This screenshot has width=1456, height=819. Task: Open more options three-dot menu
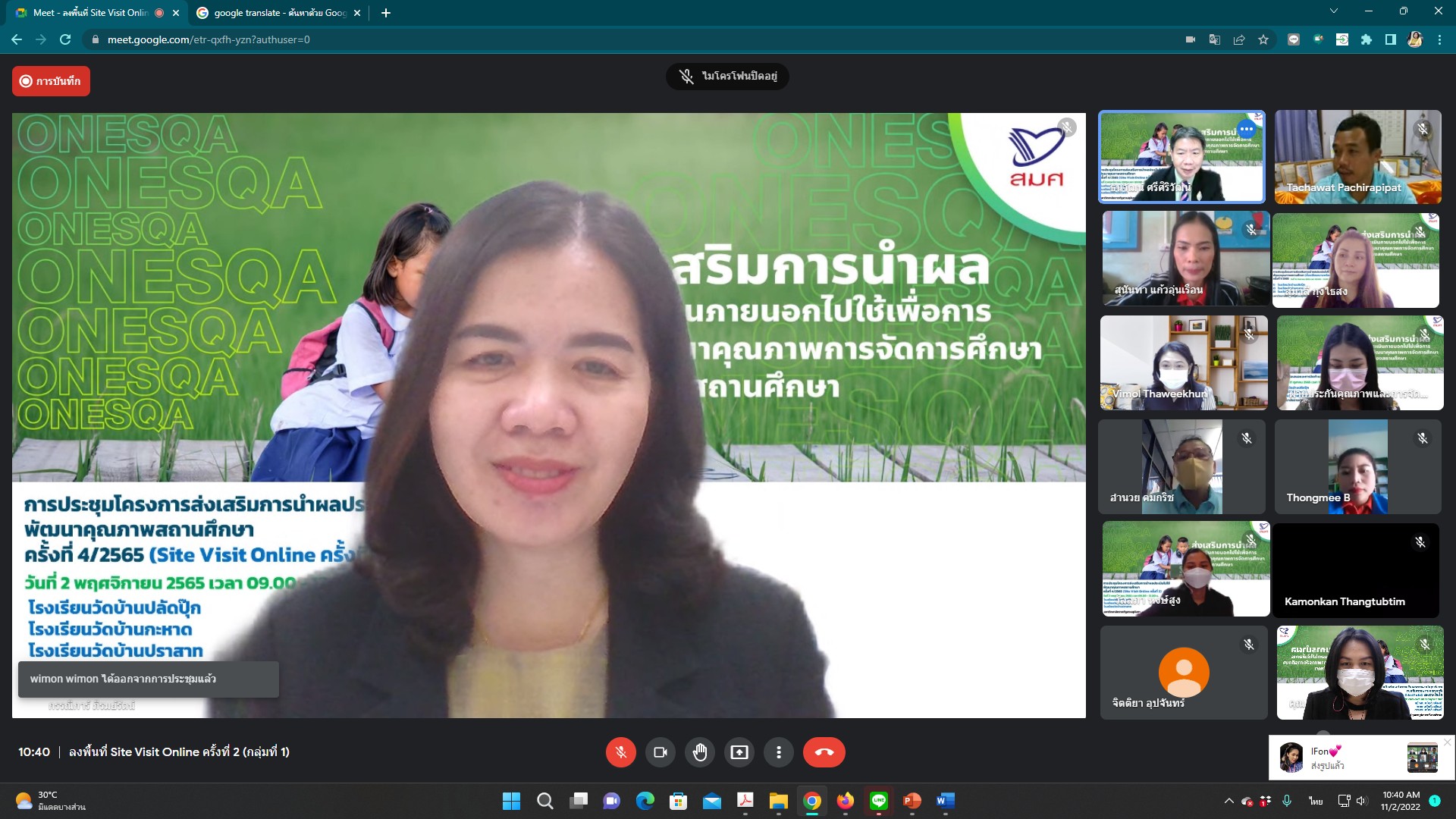[778, 752]
